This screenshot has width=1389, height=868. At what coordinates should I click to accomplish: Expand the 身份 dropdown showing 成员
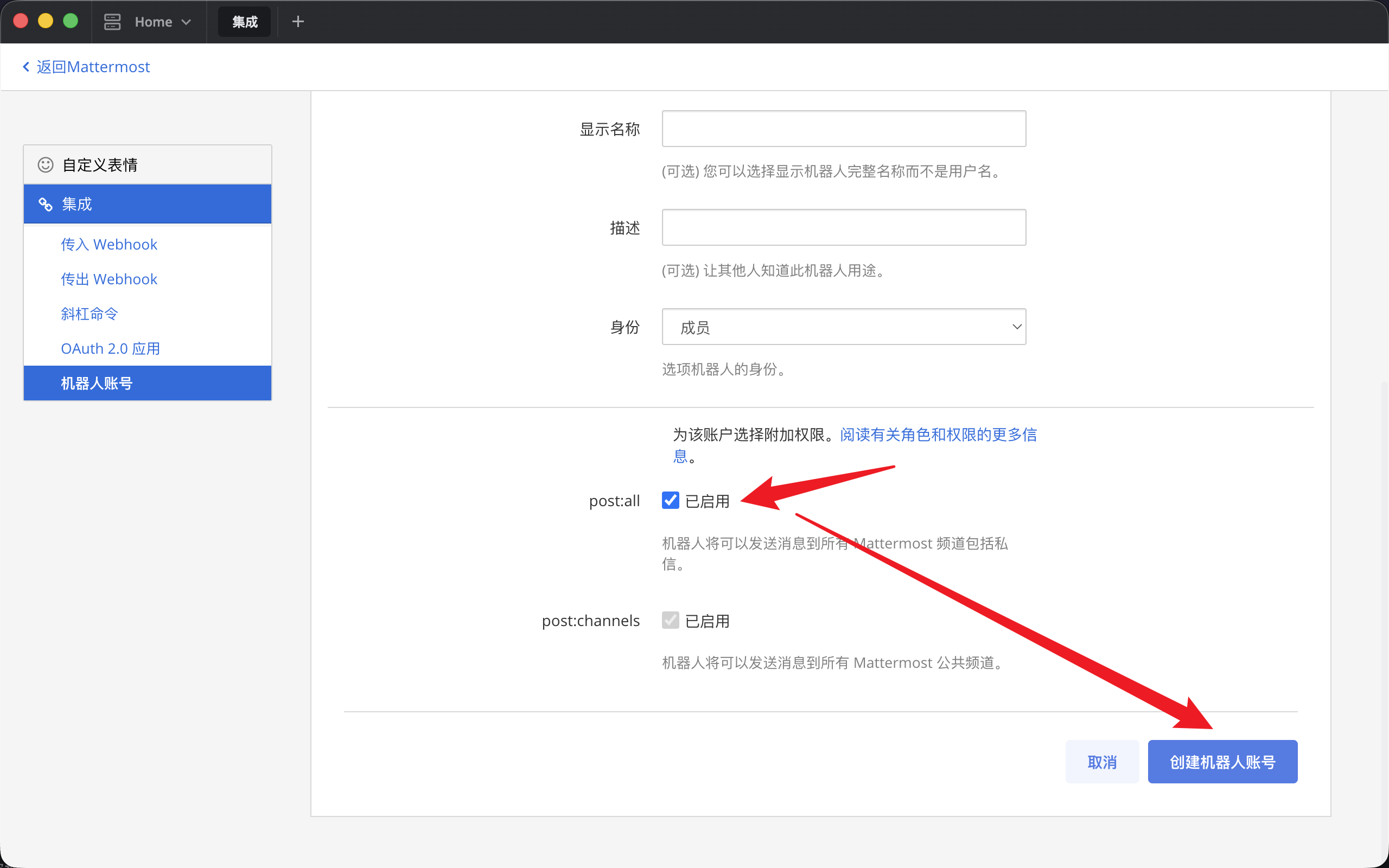(844, 327)
